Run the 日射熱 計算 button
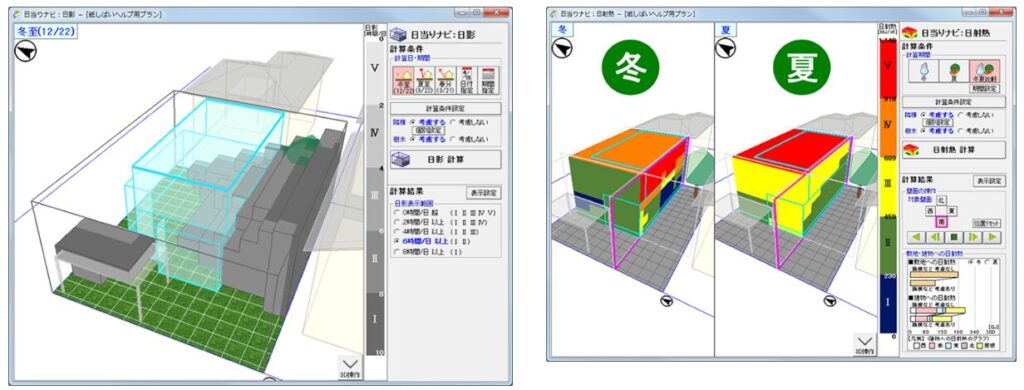The width and height of the screenshot is (1024, 390). click(x=953, y=150)
